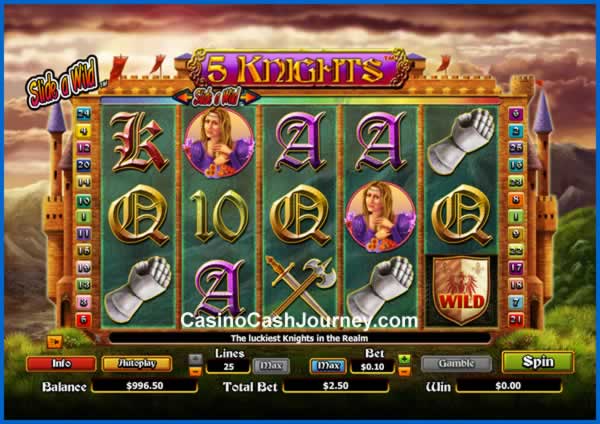Image resolution: width=600 pixels, height=424 pixels.
Task: Click the lady portrait on reel two
Action: point(219,142)
